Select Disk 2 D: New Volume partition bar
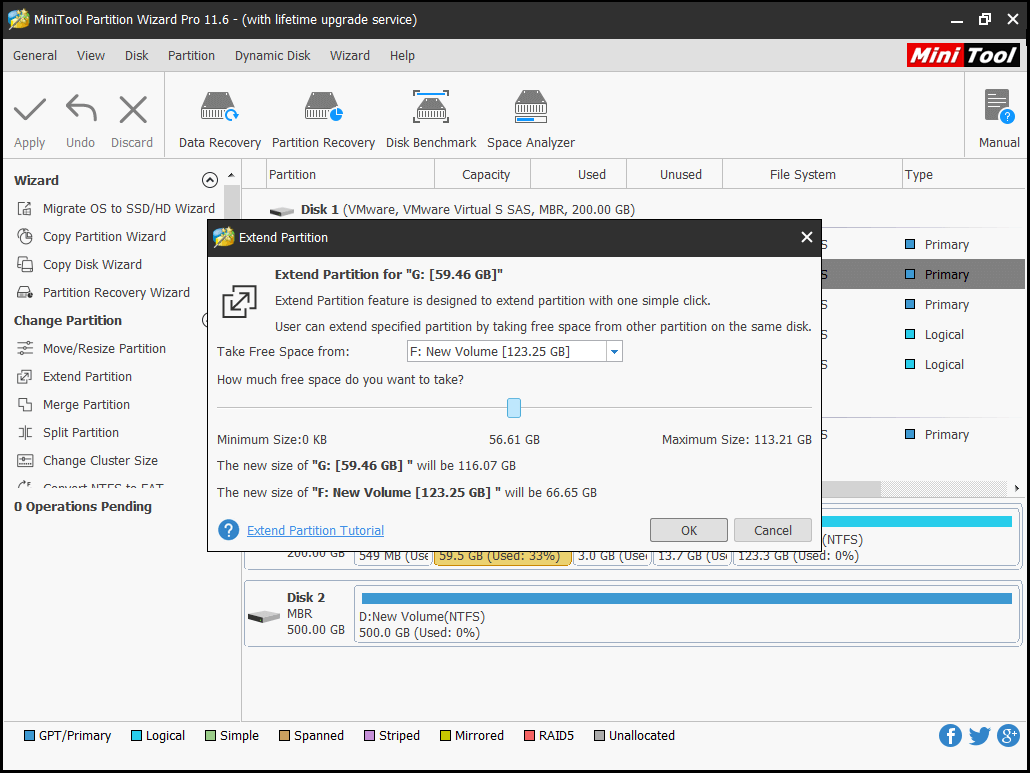This screenshot has width=1030, height=773. point(686,614)
